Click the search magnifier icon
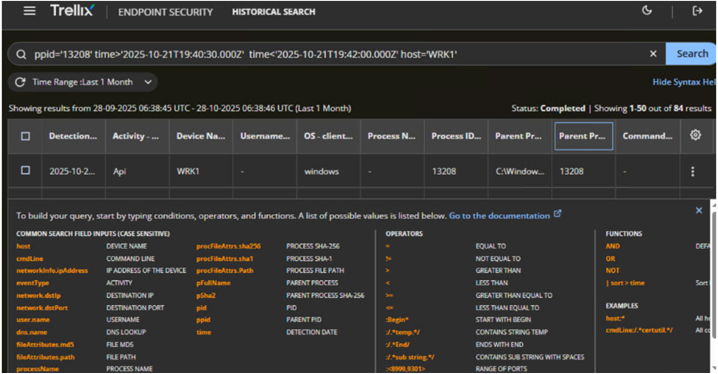This screenshot has width=718, height=374. (x=21, y=54)
